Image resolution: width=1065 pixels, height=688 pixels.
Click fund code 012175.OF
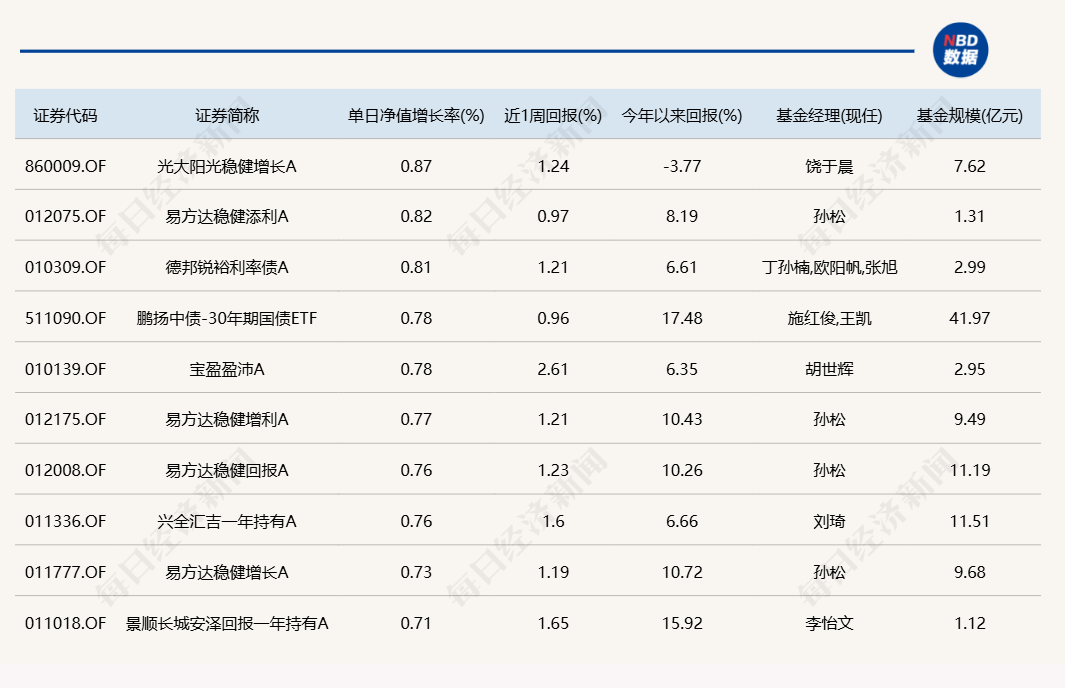(65, 420)
